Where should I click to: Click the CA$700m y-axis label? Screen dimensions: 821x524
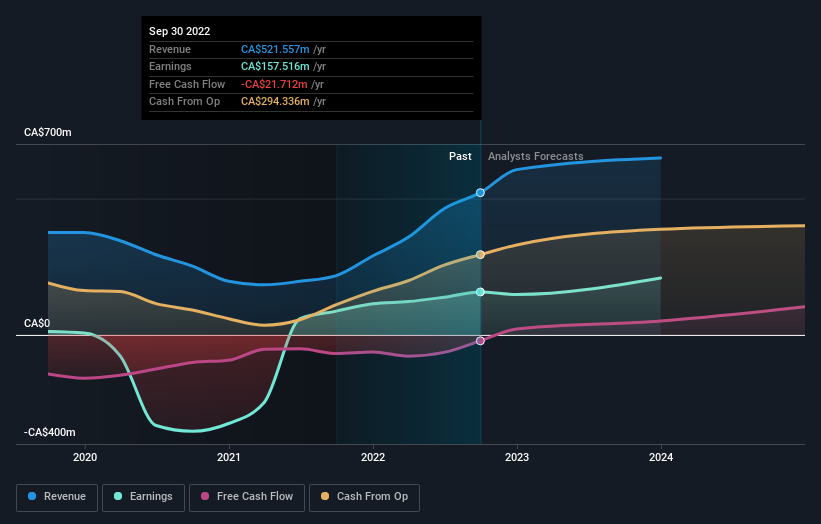coord(48,132)
